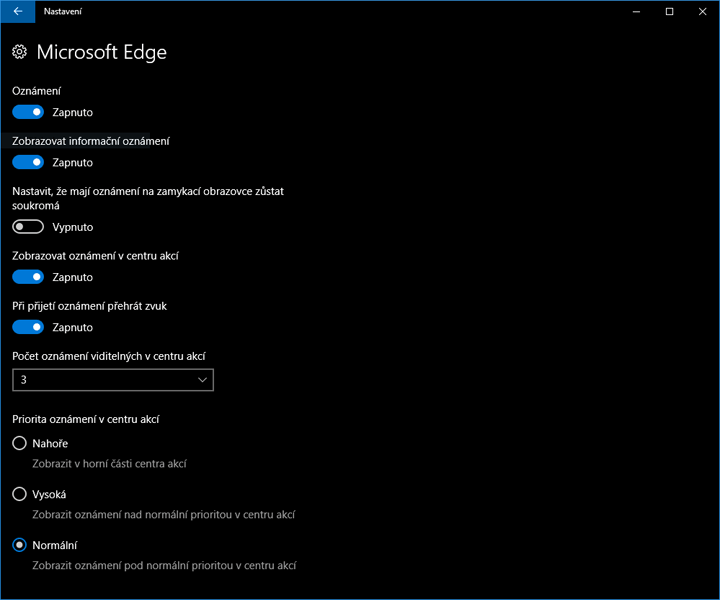Select the Nahoře priority radio button
This screenshot has height=600, width=720.
pyautogui.click(x=19, y=443)
